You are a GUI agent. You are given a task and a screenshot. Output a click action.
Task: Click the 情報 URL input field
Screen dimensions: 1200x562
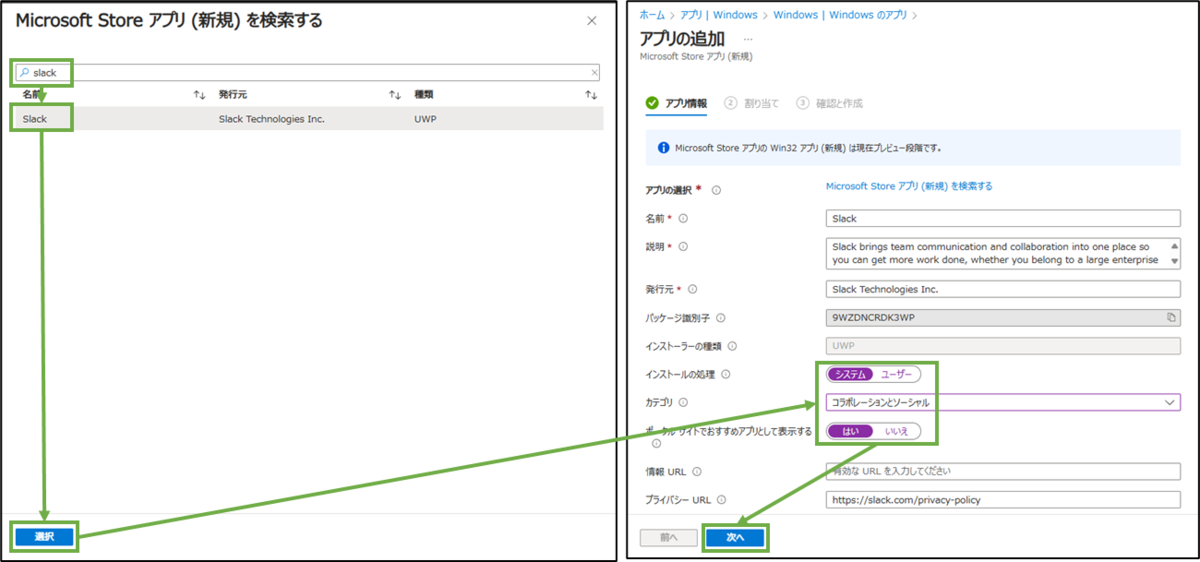pos(1003,471)
